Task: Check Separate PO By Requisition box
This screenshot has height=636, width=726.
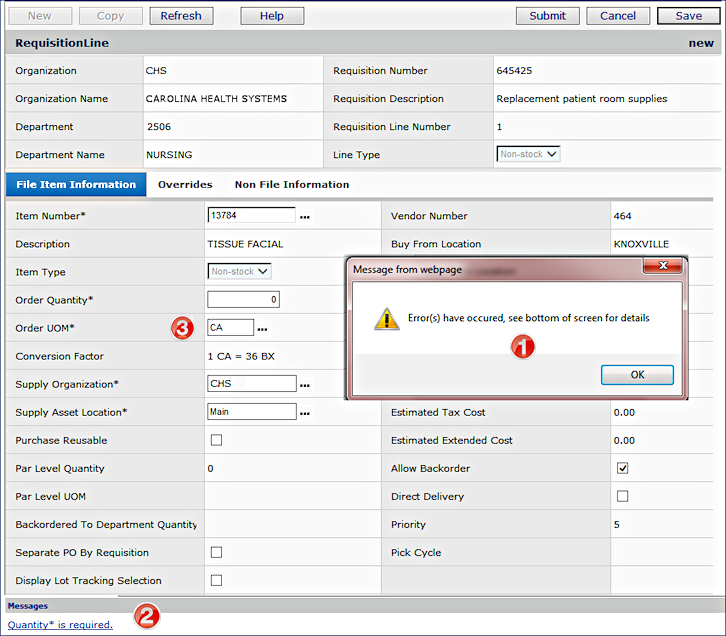Action: point(216,552)
